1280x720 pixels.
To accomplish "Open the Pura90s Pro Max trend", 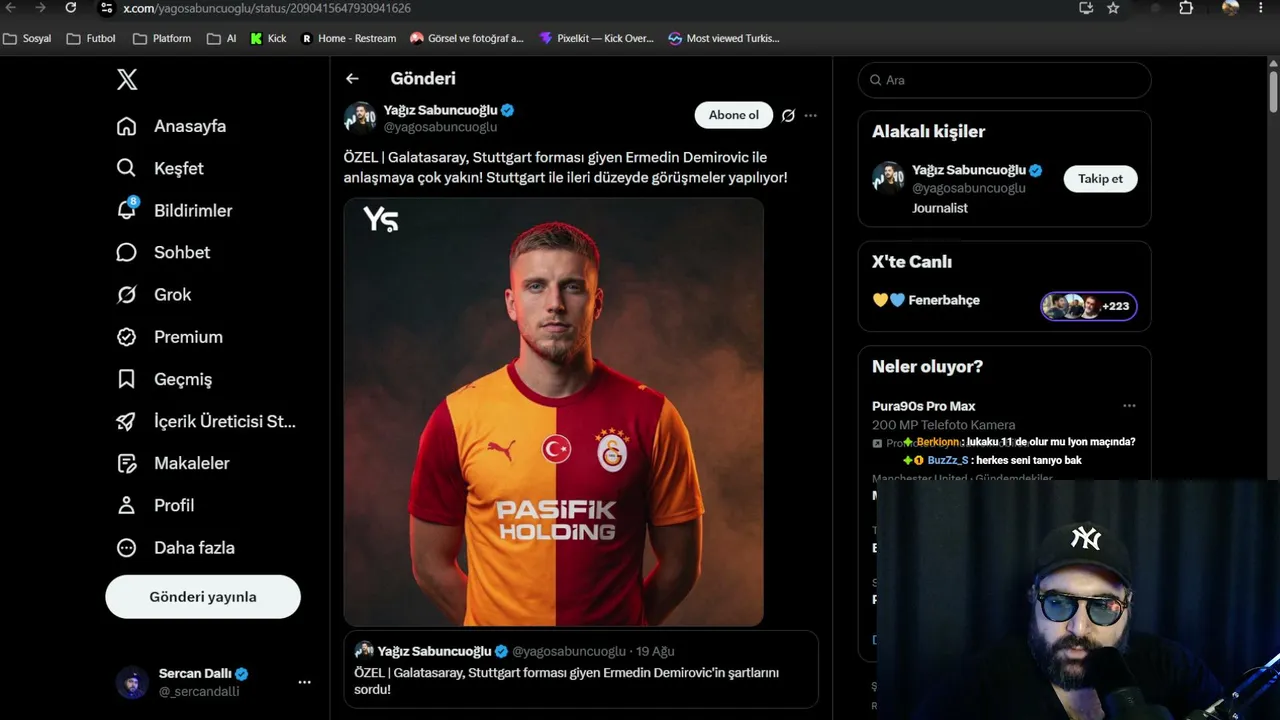I will click(924, 406).
